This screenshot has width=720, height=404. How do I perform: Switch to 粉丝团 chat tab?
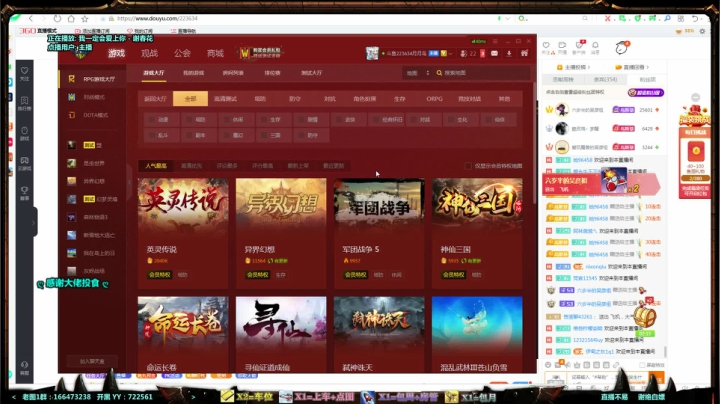click(x=647, y=79)
